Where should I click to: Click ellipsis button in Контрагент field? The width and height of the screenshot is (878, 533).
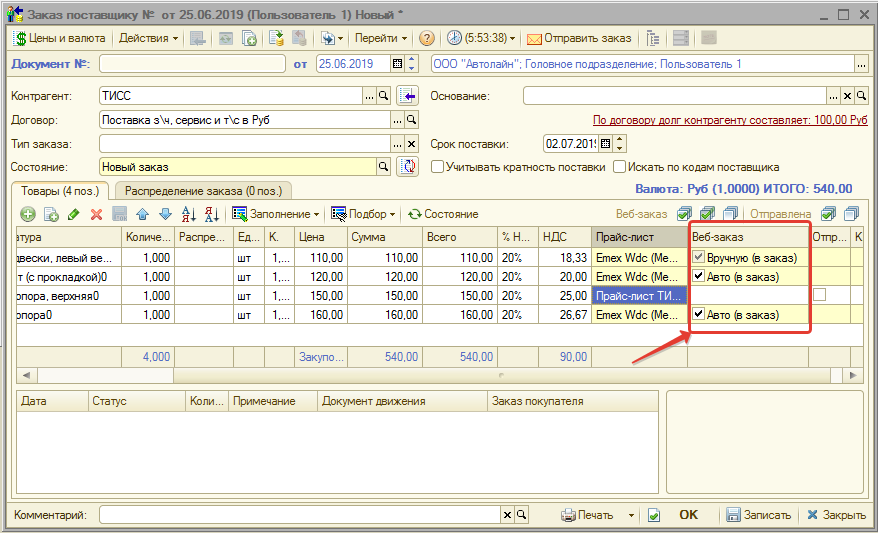[x=369, y=96]
